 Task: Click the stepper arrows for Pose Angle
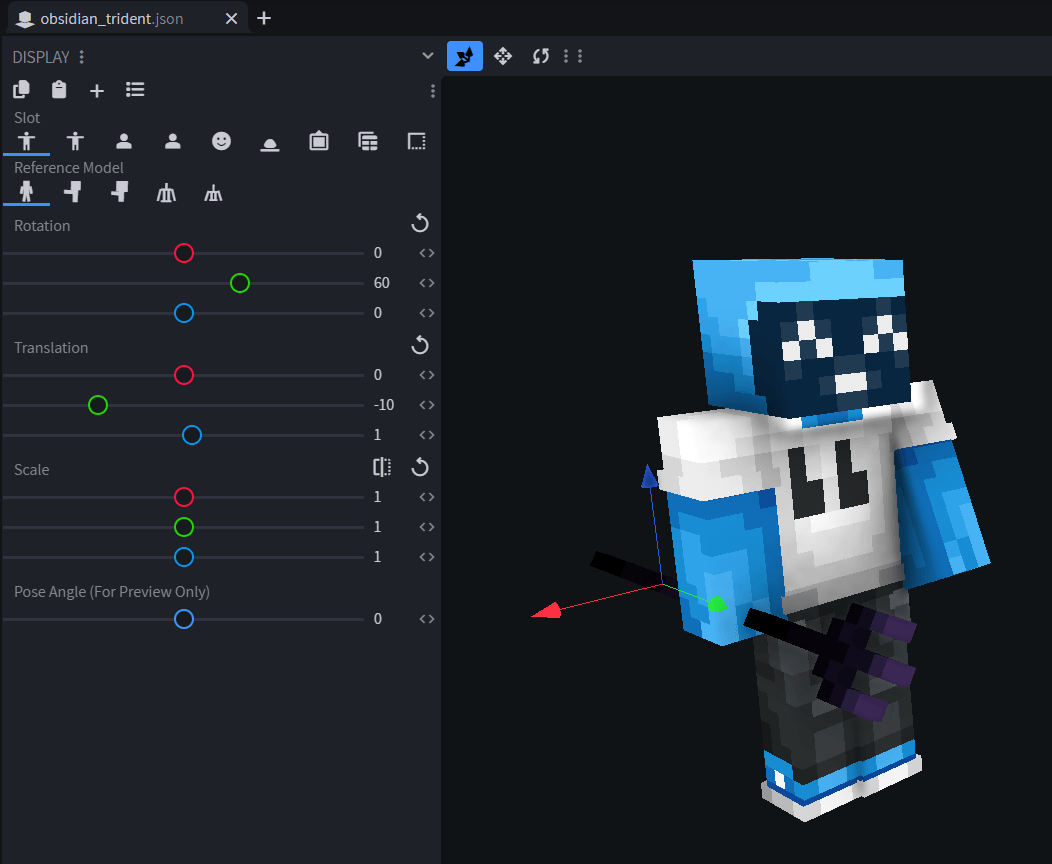tap(427, 619)
